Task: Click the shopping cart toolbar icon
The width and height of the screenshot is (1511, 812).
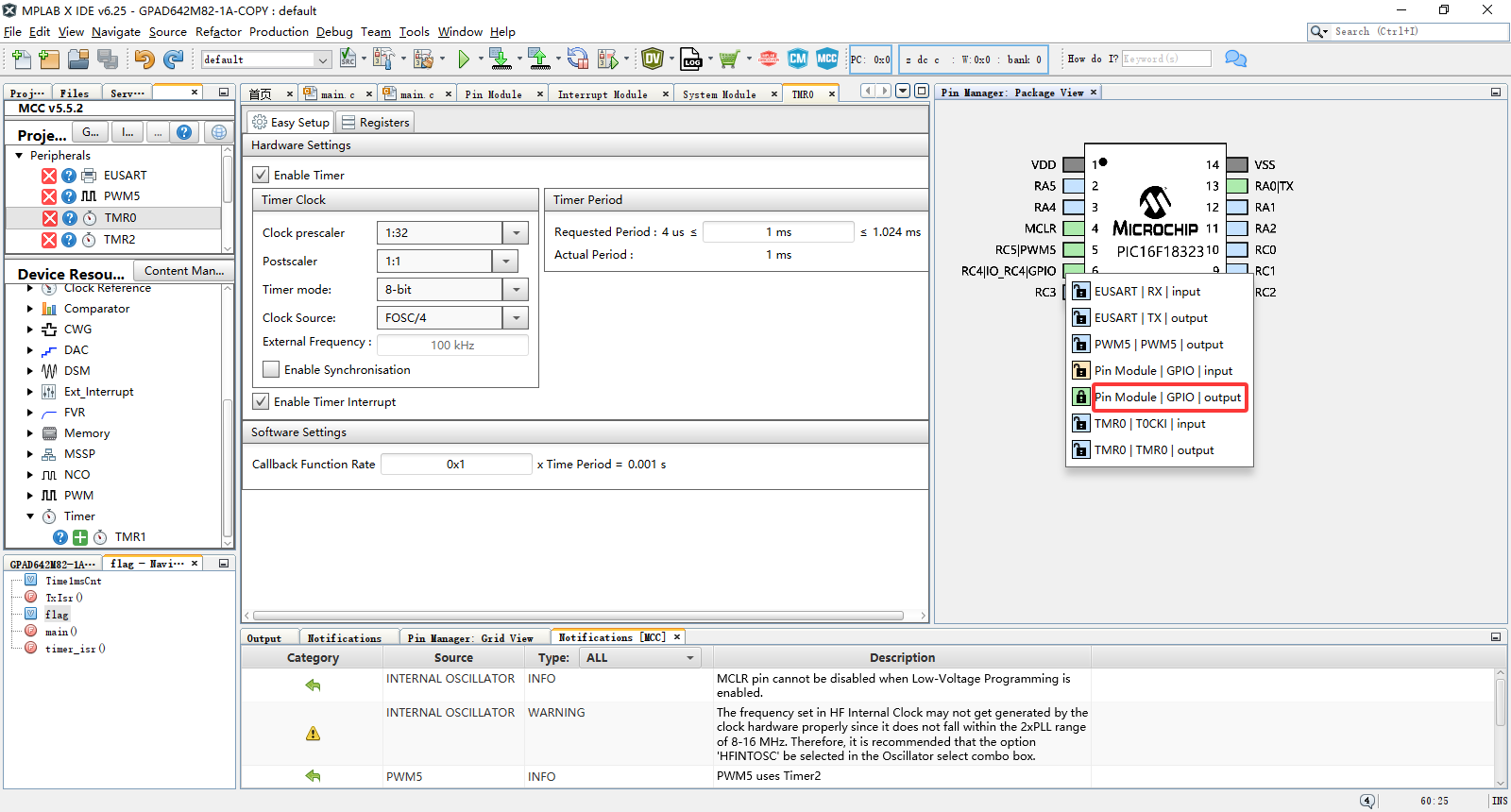Action: point(728,59)
